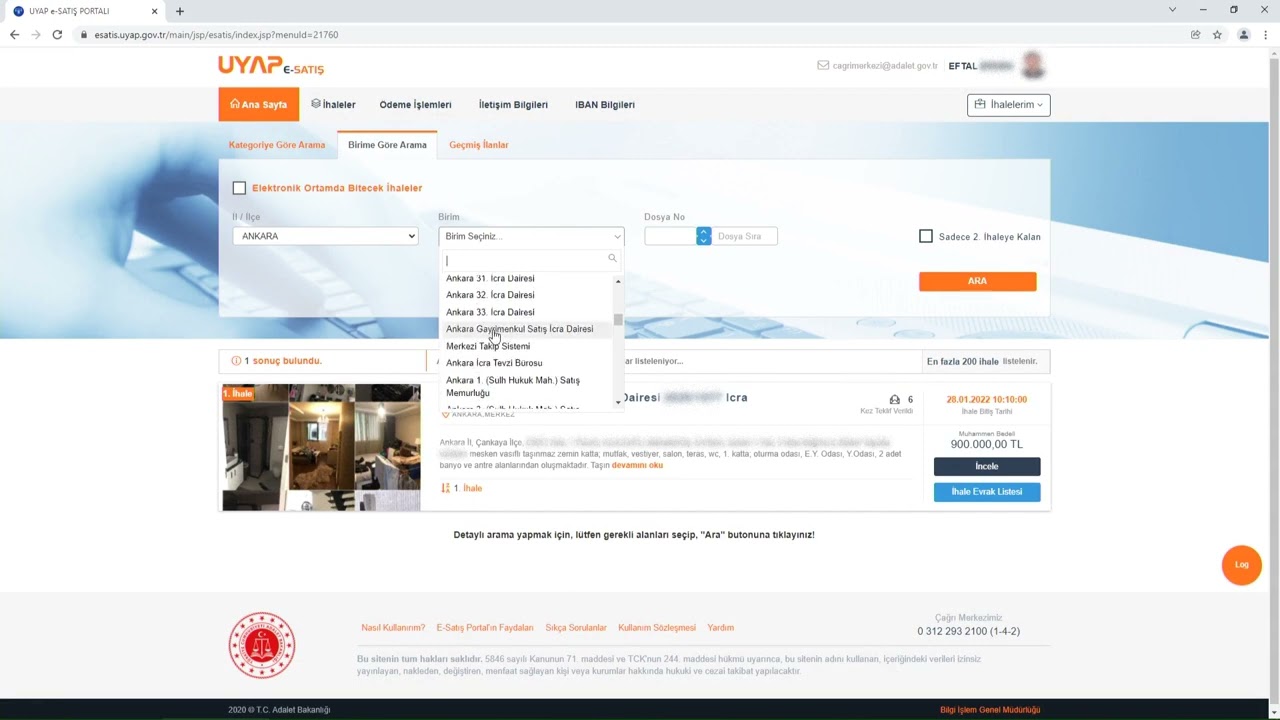Open the İl / İlçe ANKARA dropdown

point(325,236)
